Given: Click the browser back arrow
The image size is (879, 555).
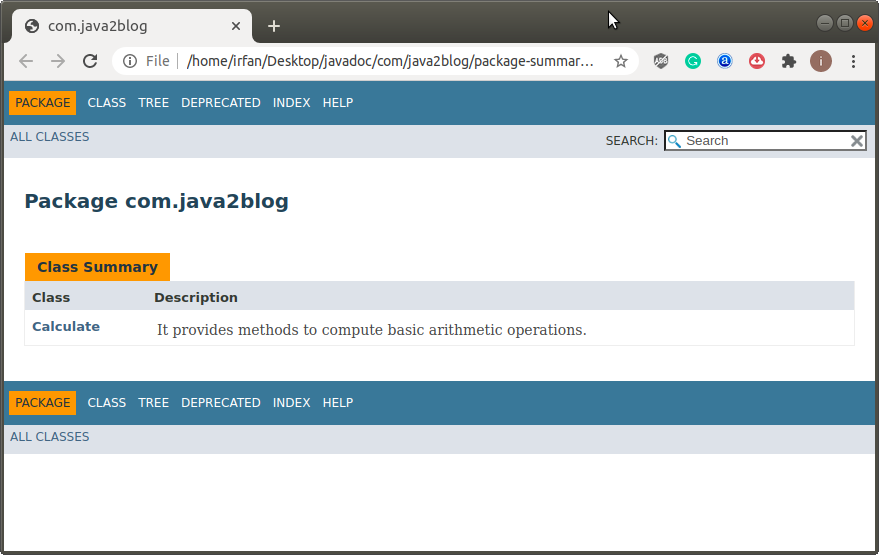Looking at the screenshot, I should (26, 61).
